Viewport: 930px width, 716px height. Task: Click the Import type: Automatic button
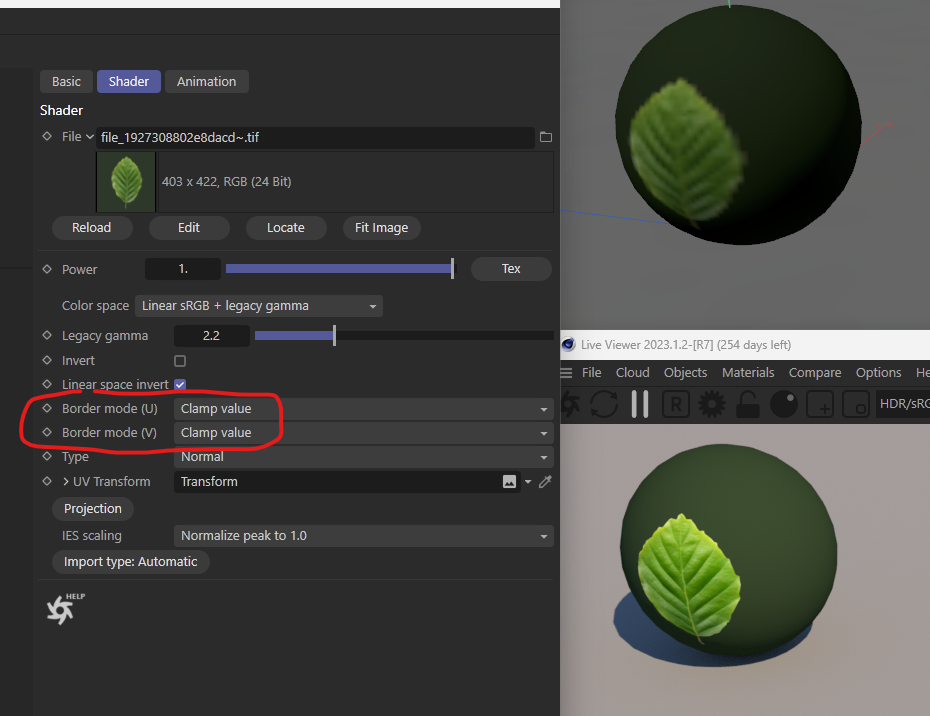pyautogui.click(x=130, y=562)
